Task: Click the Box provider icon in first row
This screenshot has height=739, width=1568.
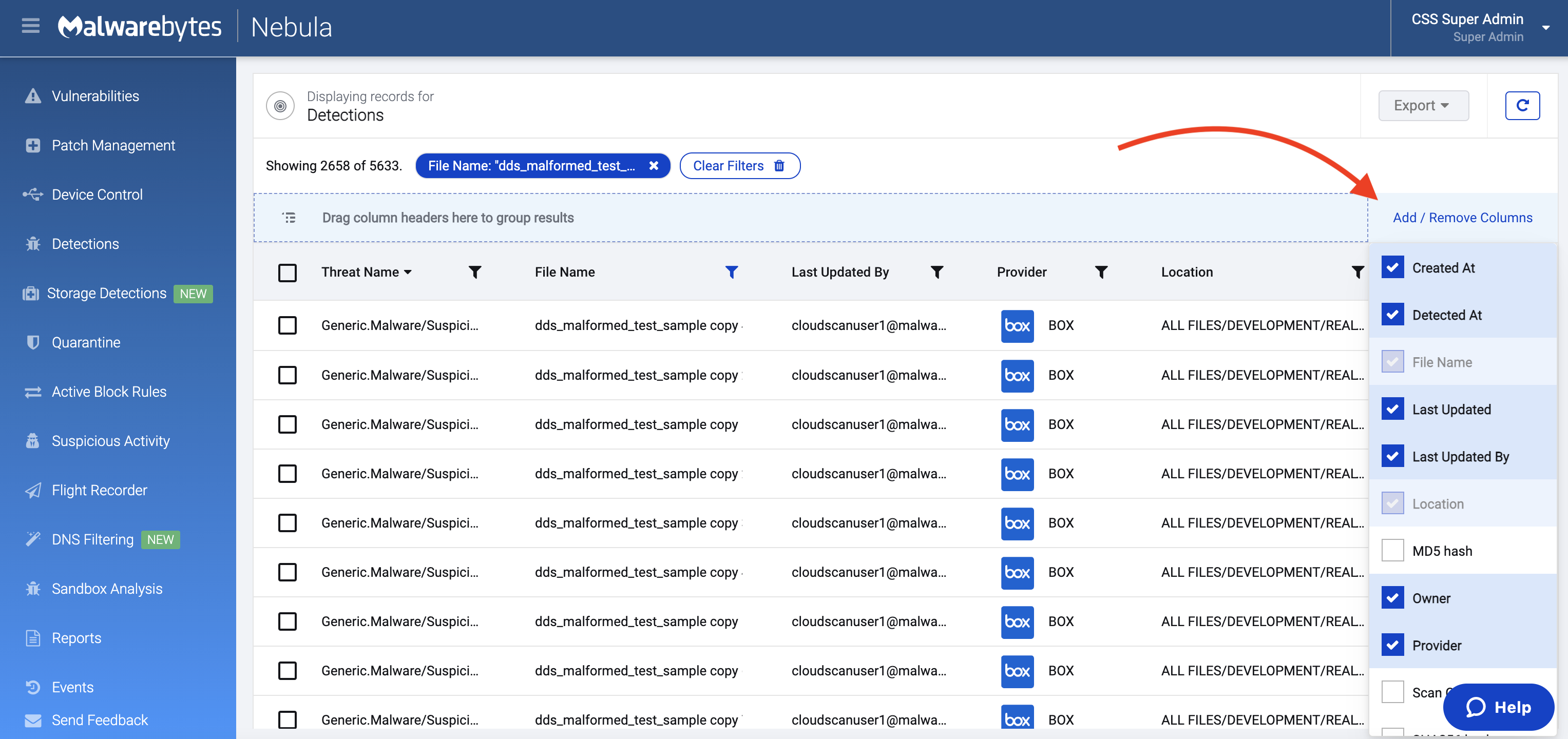Action: click(1017, 325)
